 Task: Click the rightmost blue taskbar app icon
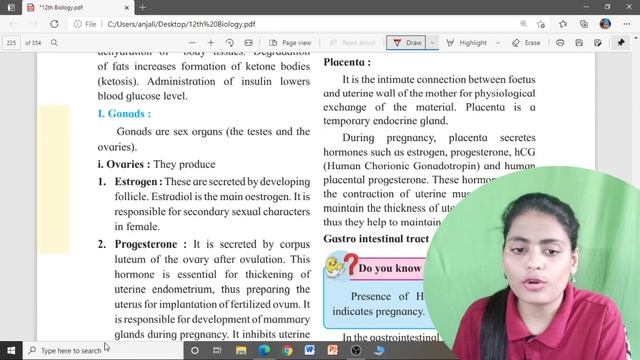(379, 350)
